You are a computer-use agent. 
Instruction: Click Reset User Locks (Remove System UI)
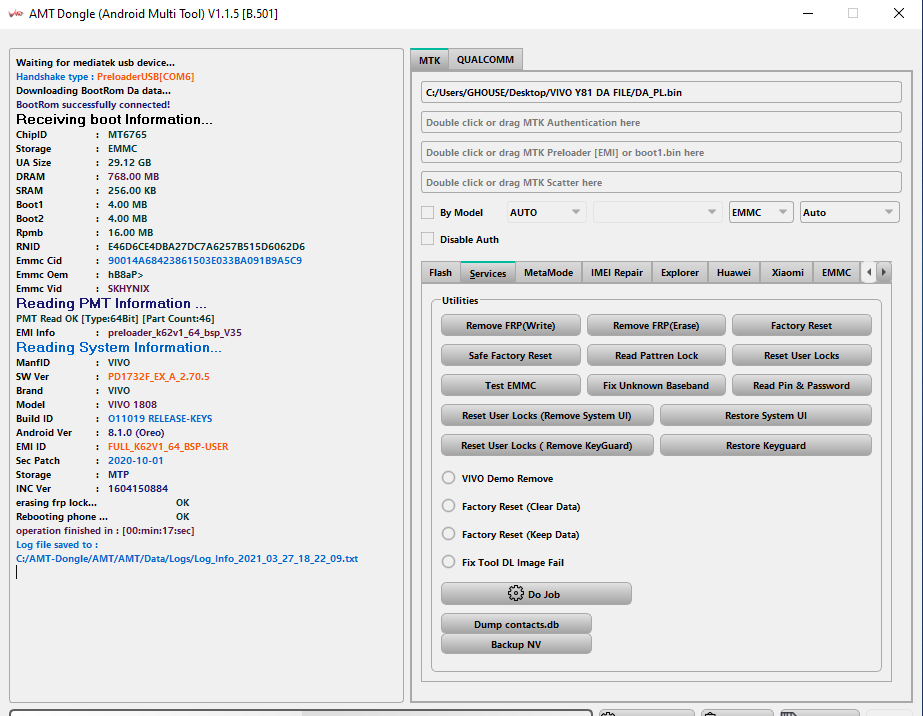[x=547, y=416]
